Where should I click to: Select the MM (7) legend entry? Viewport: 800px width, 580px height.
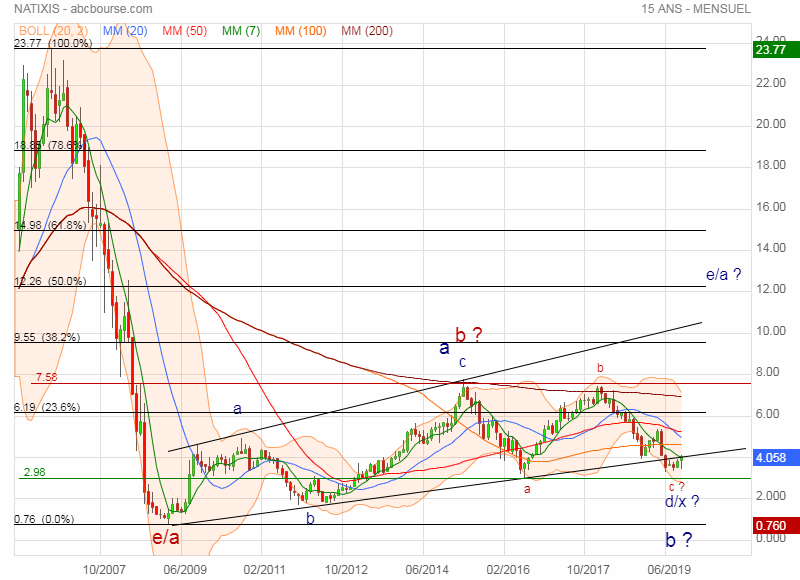pos(241,31)
